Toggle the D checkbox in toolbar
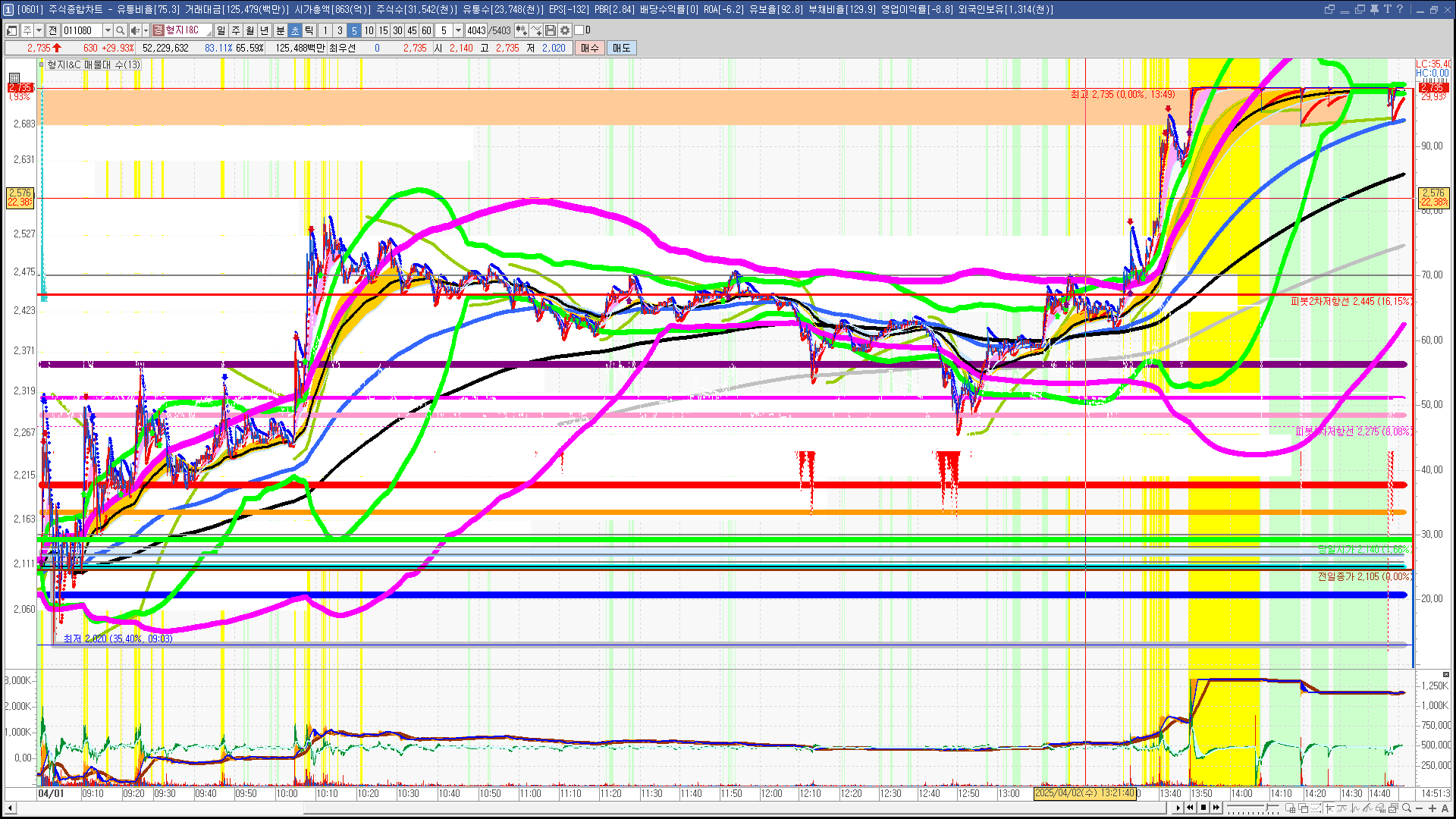The image size is (1456, 819). point(579,30)
